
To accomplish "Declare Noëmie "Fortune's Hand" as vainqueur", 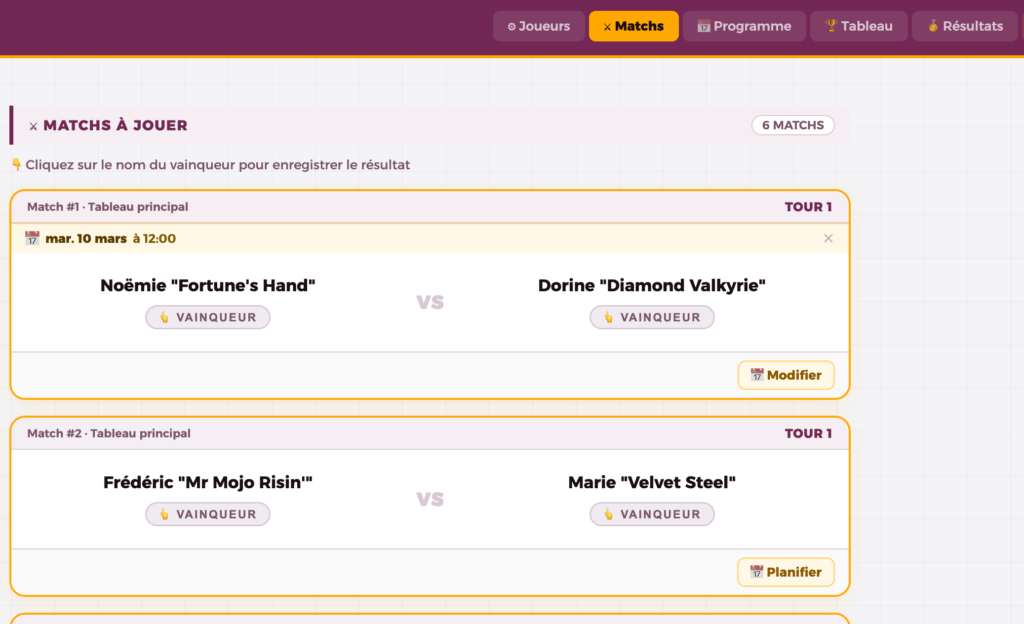I will coord(208,317).
